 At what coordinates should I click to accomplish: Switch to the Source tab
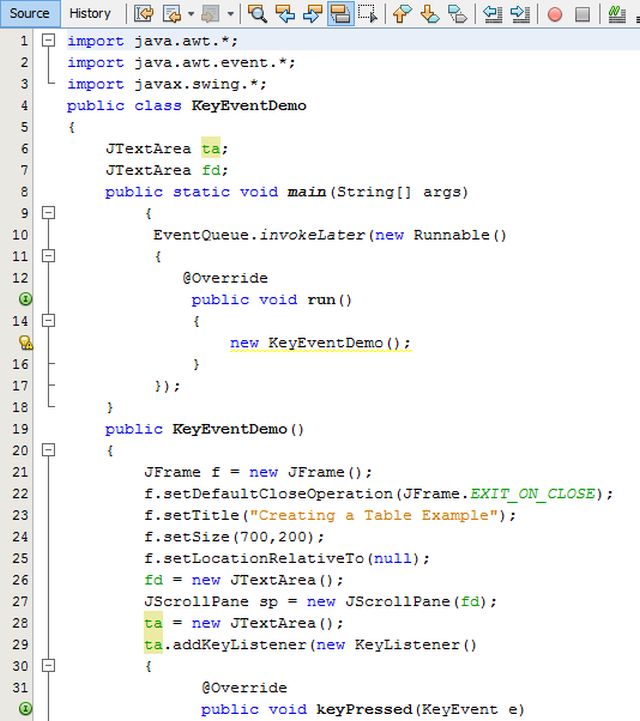(x=29, y=13)
